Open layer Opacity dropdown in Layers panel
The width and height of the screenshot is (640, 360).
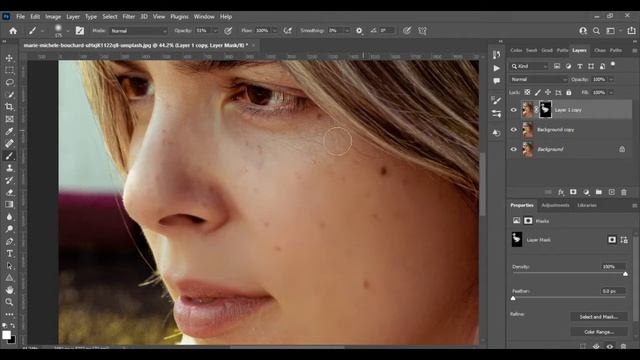pyautogui.click(x=611, y=80)
